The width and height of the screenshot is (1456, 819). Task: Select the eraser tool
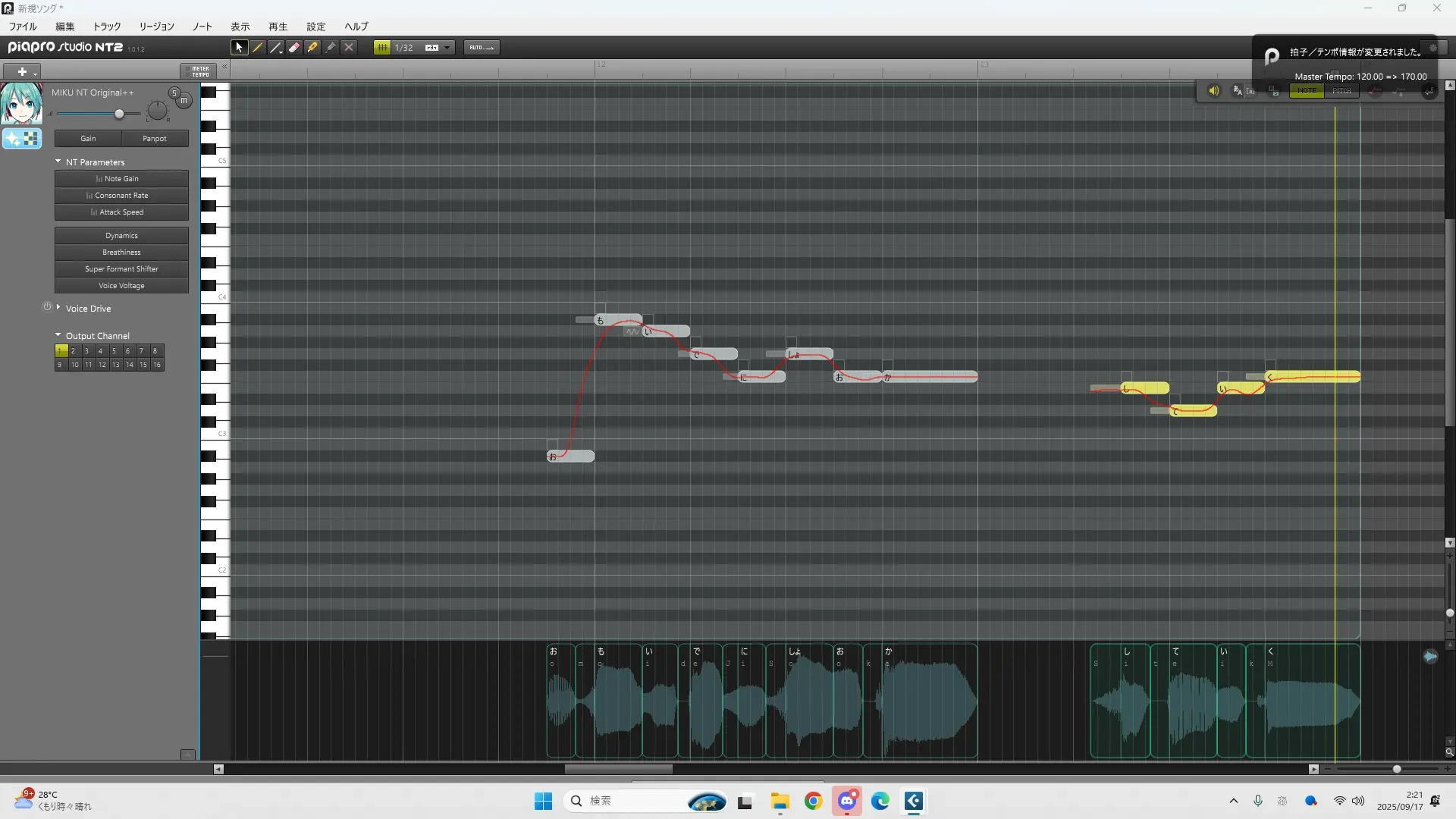click(x=294, y=47)
